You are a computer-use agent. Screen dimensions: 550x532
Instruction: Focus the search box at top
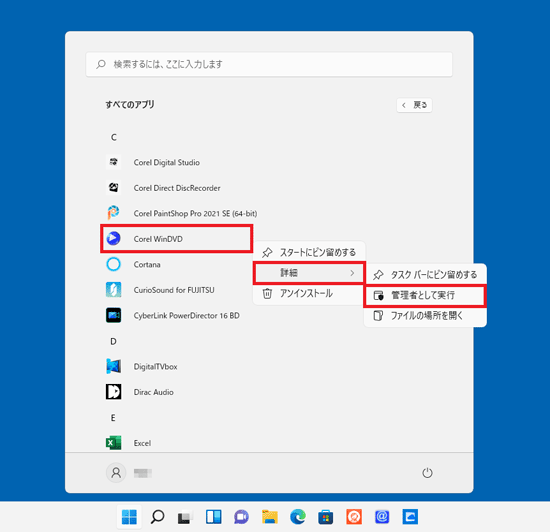[x=269, y=64]
